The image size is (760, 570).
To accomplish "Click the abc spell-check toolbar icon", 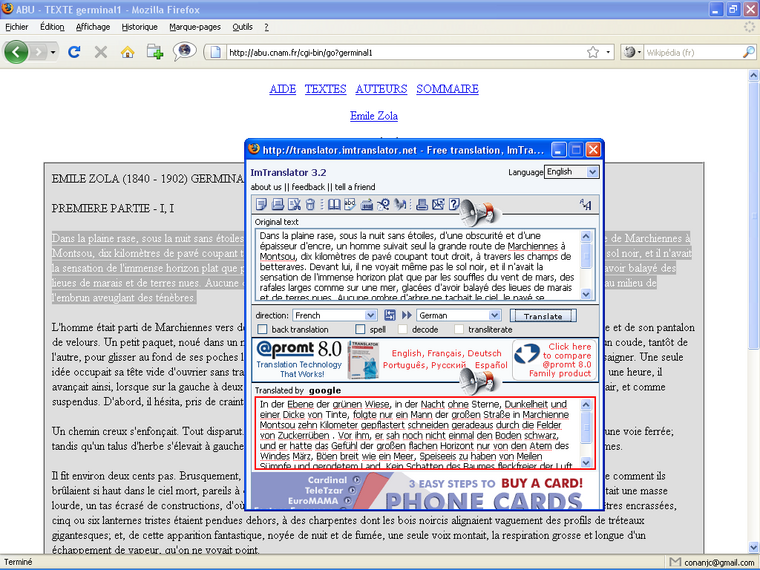I will [x=350, y=205].
